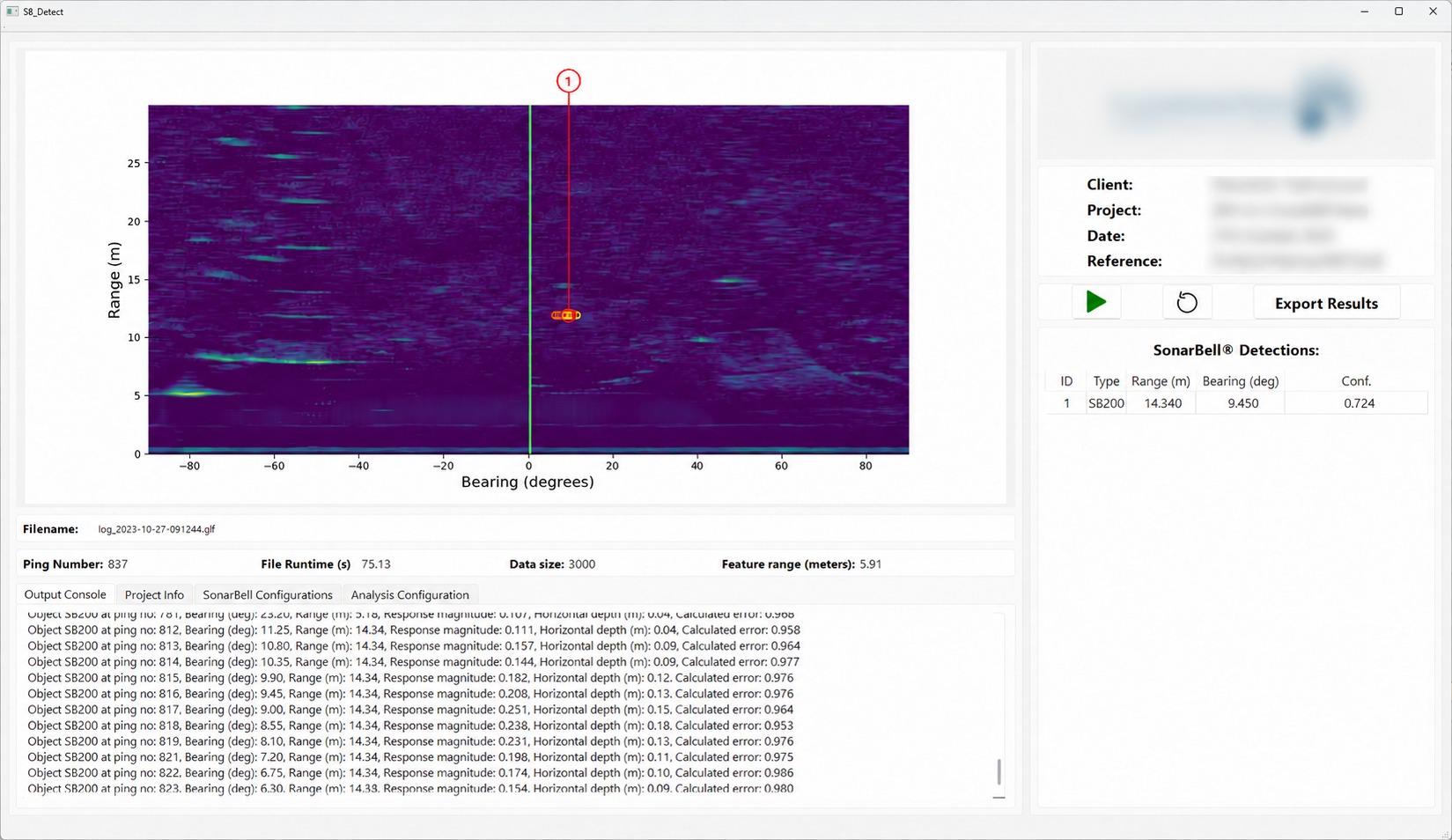Click the ID column header
1452x840 pixels.
click(1066, 381)
